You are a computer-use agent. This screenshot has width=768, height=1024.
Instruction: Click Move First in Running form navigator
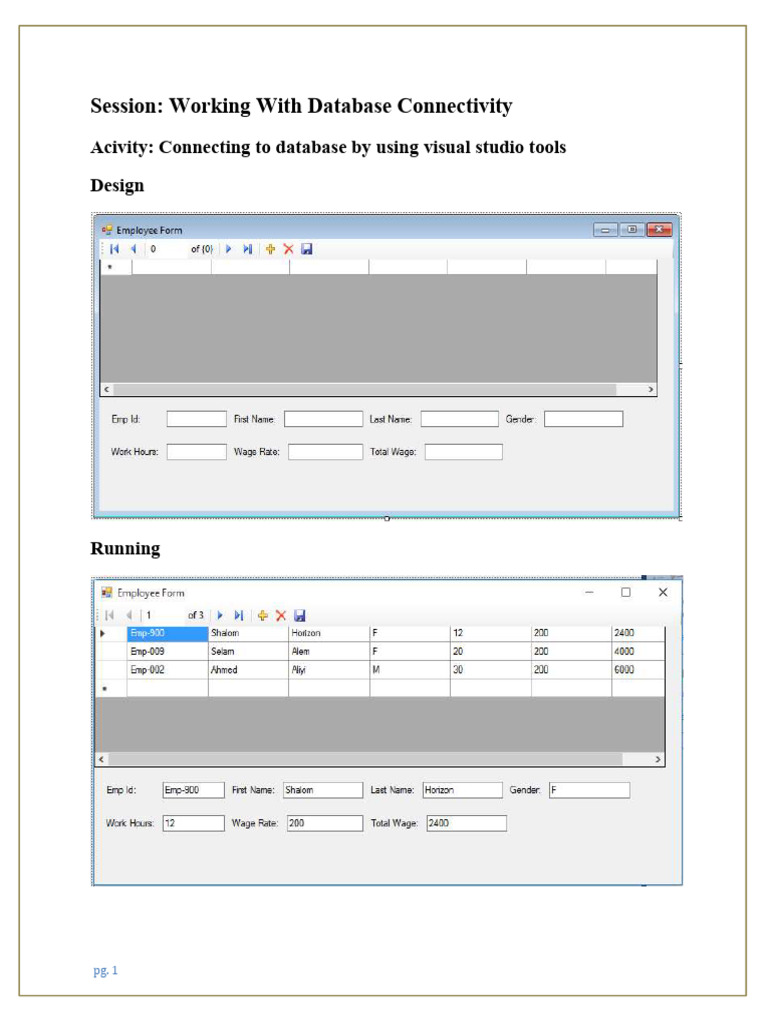click(110, 615)
